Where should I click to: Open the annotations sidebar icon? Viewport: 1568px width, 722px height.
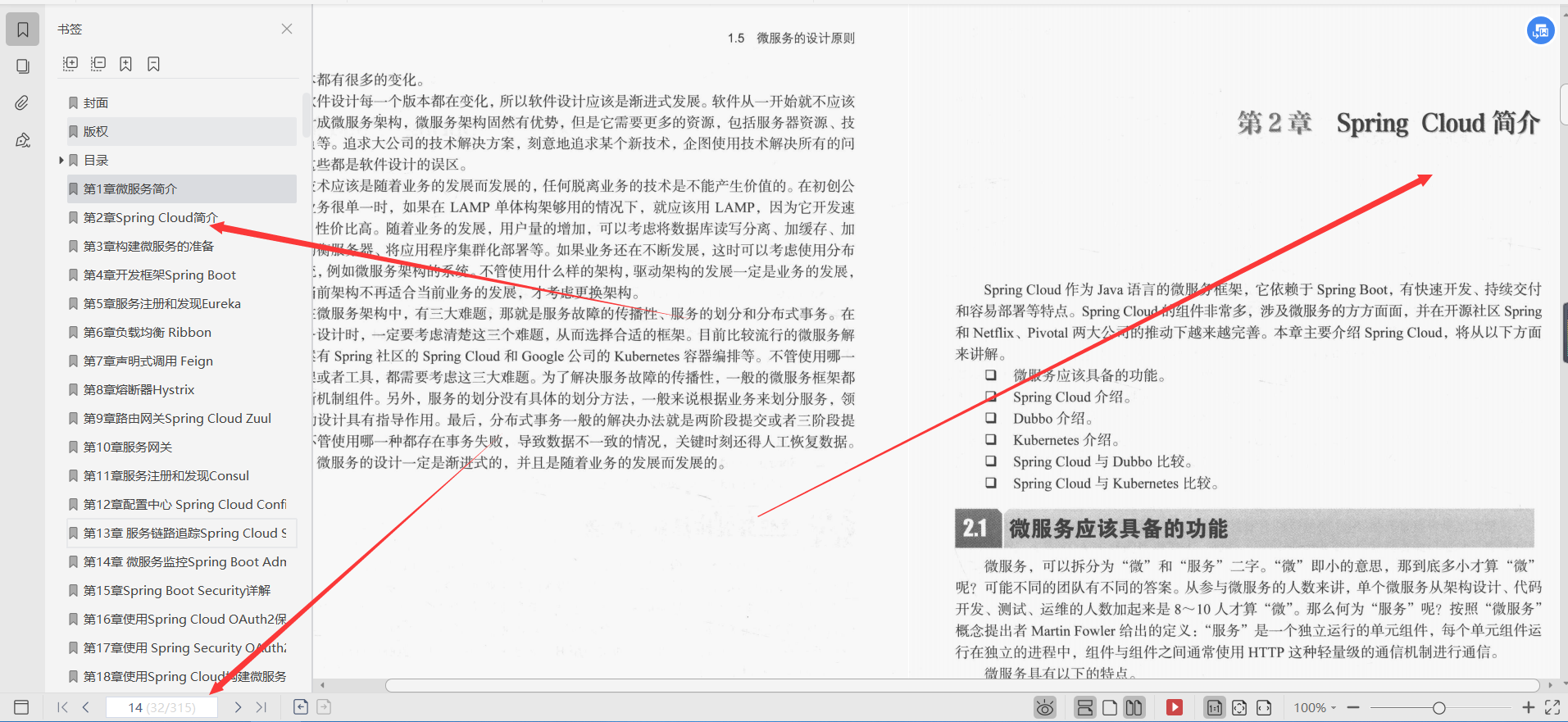point(23,140)
